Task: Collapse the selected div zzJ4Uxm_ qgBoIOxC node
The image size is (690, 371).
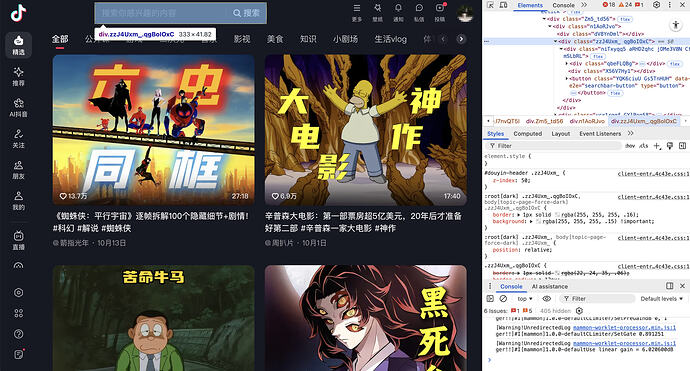Action: click(555, 41)
